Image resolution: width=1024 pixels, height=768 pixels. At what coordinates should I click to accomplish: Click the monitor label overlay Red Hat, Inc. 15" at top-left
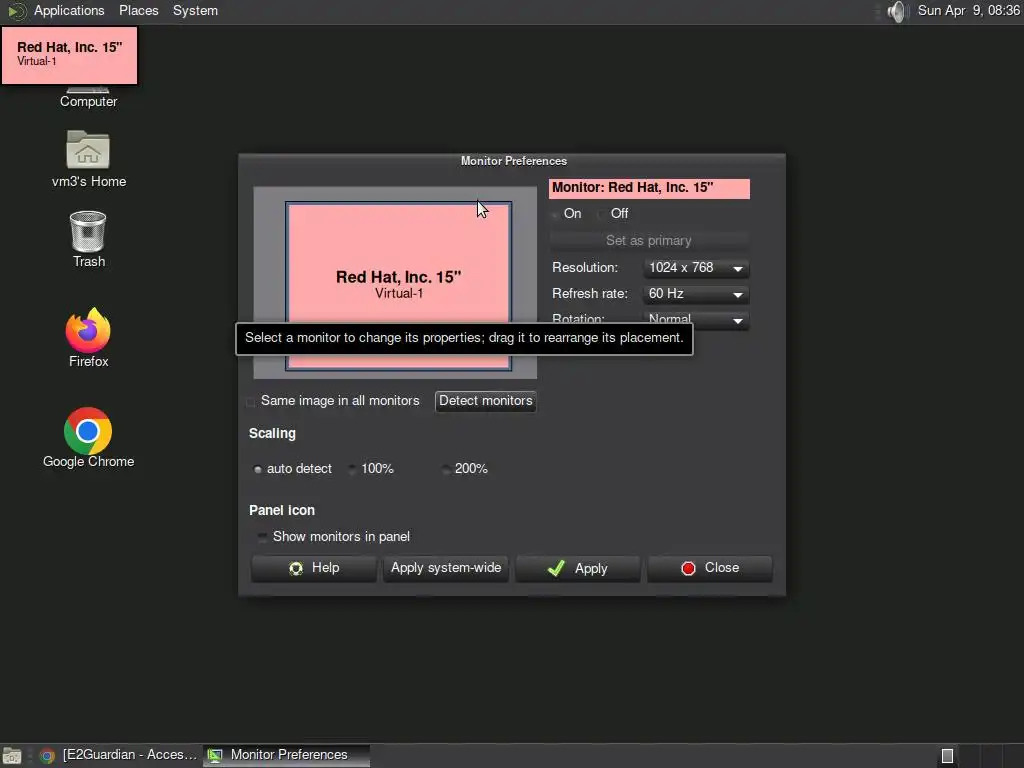tap(69, 55)
